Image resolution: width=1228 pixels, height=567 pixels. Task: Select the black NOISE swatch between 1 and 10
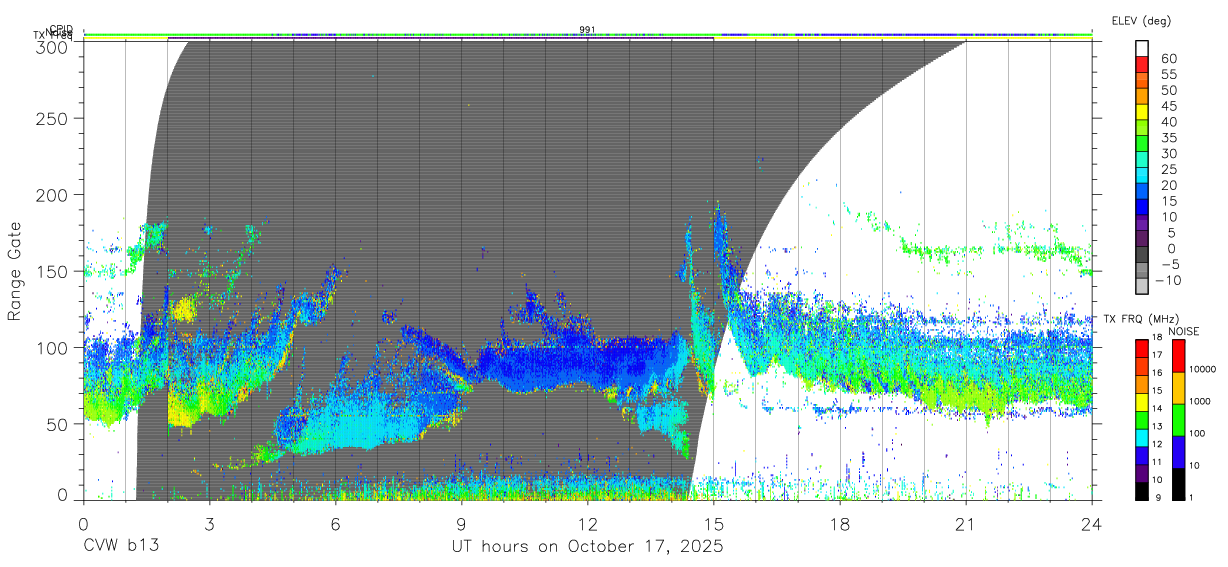(x=1178, y=484)
